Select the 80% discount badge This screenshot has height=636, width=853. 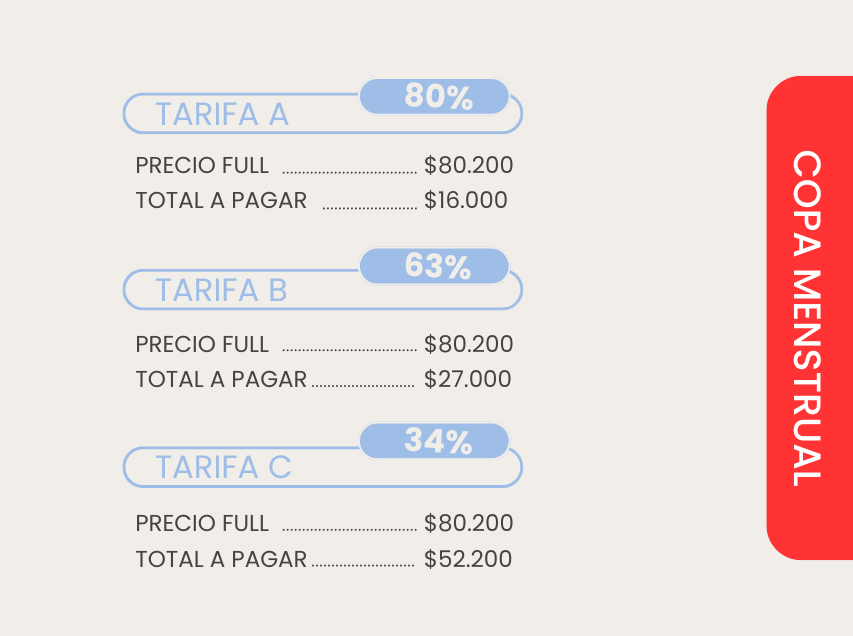click(x=435, y=97)
